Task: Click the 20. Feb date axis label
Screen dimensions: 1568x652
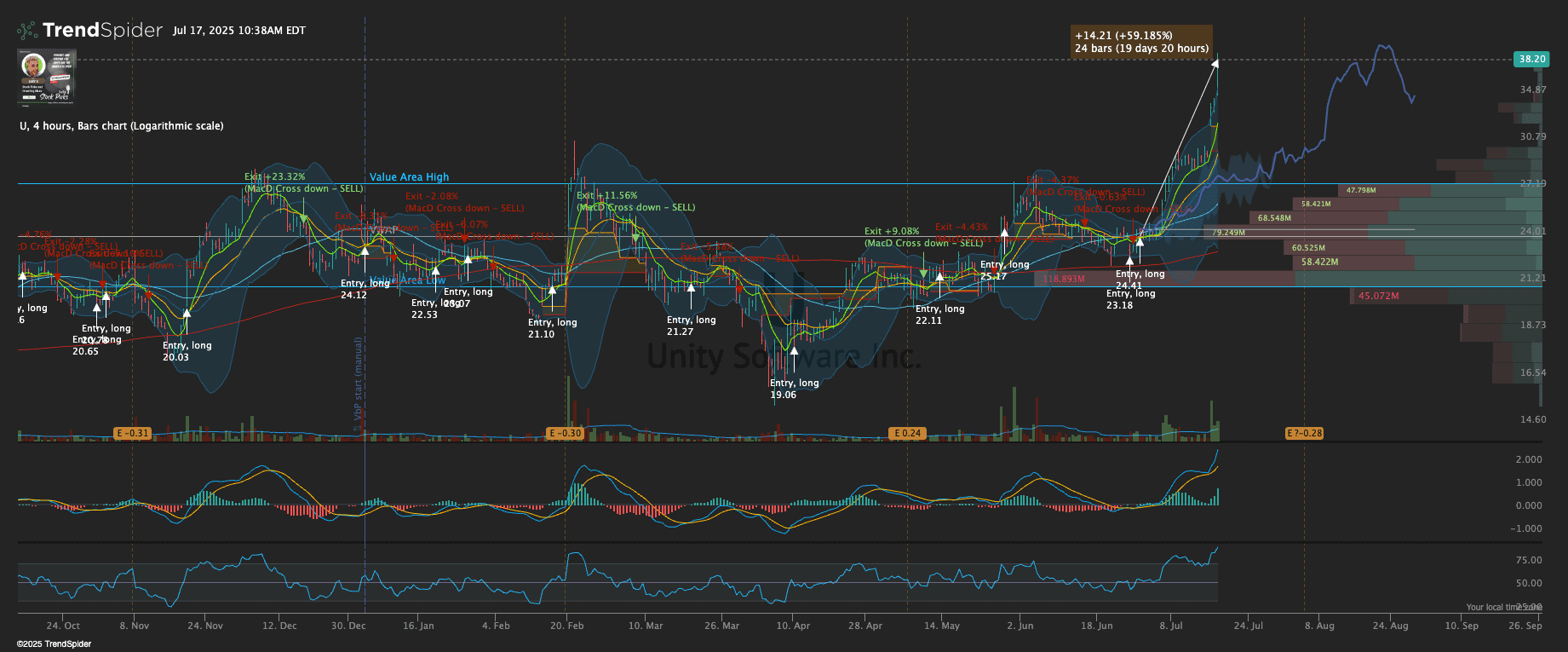Action: click(x=566, y=626)
